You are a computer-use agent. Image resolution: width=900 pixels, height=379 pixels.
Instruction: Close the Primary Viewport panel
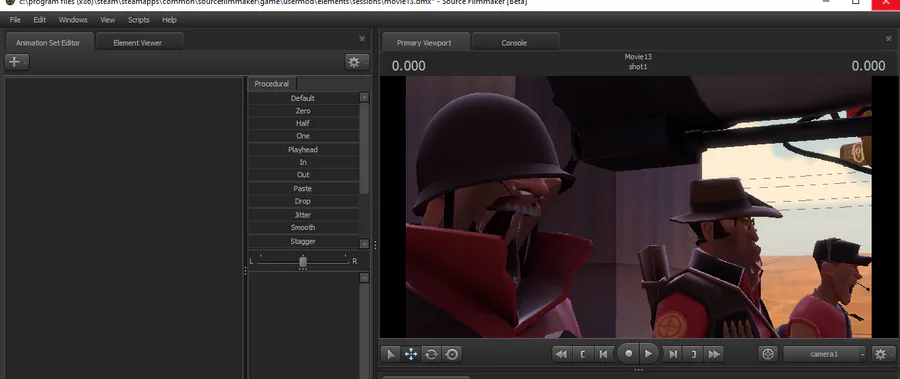[889, 39]
